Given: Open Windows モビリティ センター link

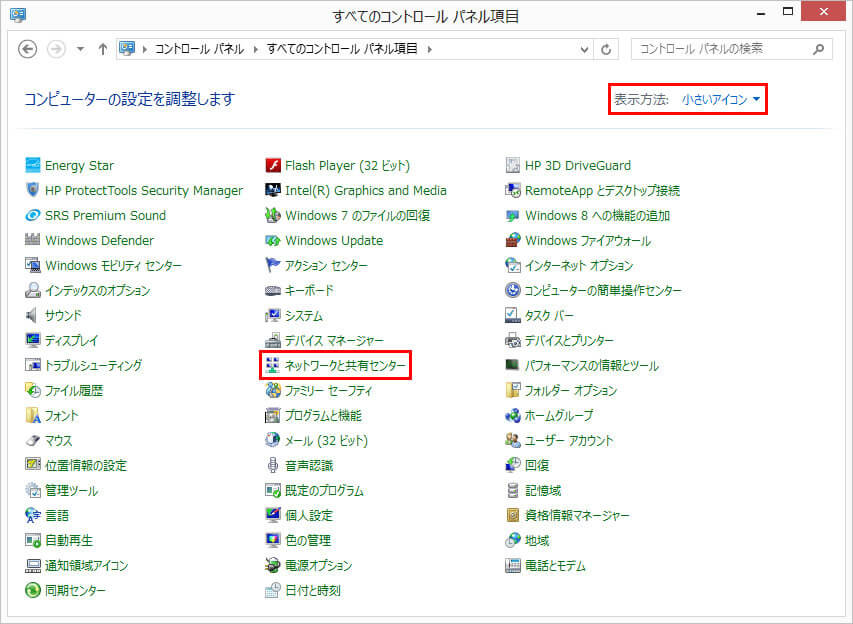Looking at the screenshot, I should point(114,265).
